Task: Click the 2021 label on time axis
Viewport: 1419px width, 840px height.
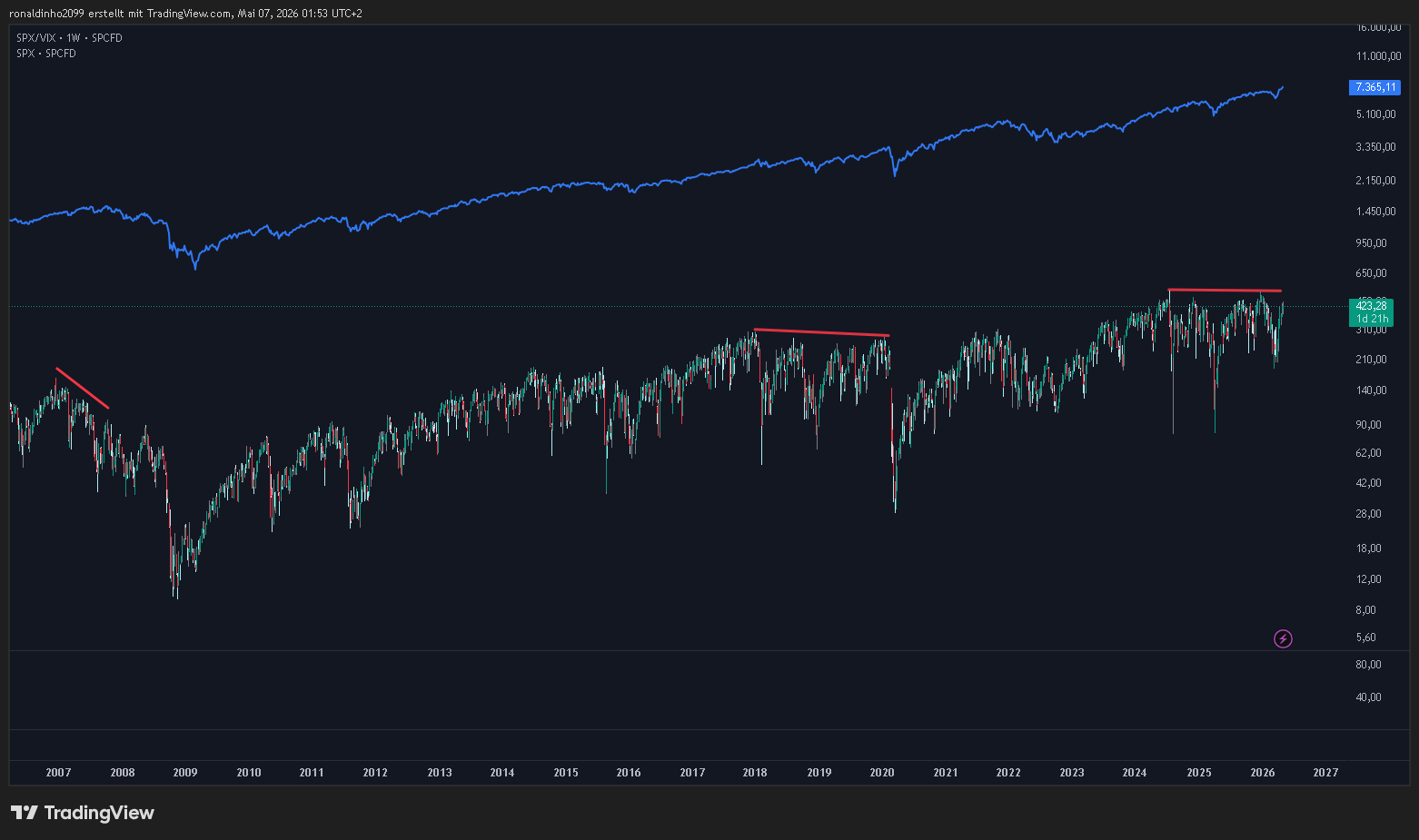Action: (x=946, y=773)
